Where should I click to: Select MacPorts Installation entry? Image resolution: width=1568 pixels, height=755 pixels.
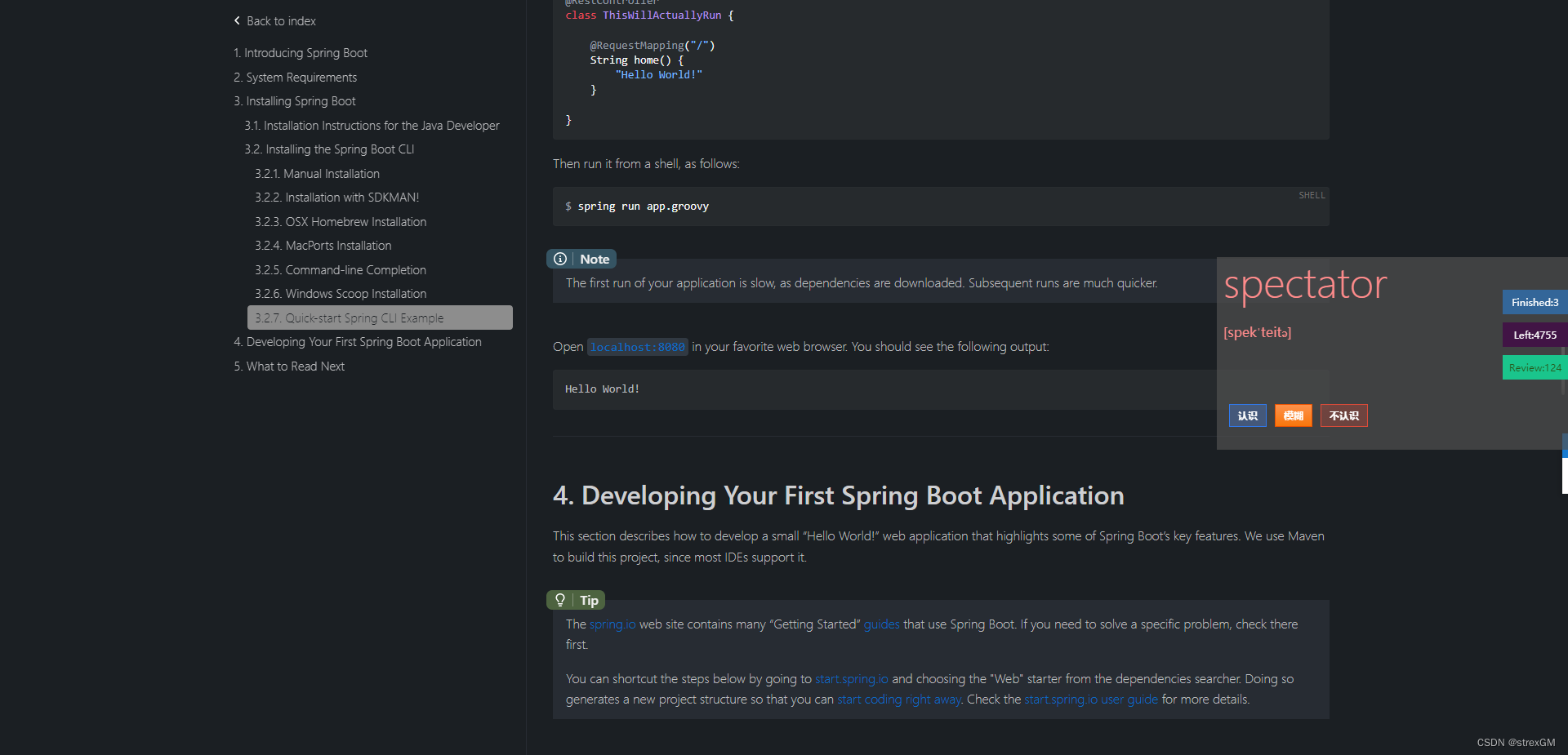point(323,246)
